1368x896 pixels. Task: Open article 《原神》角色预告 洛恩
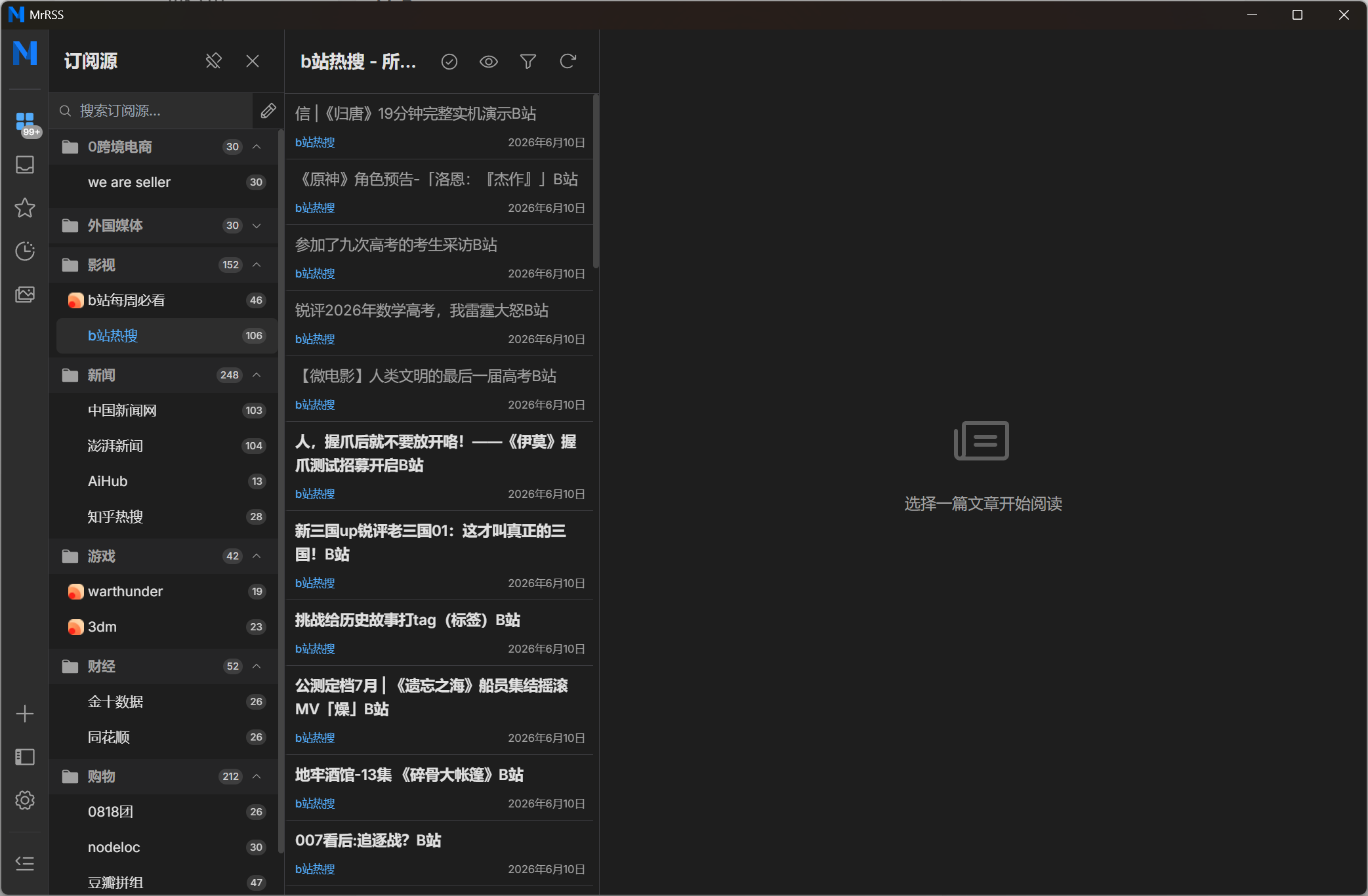point(440,192)
